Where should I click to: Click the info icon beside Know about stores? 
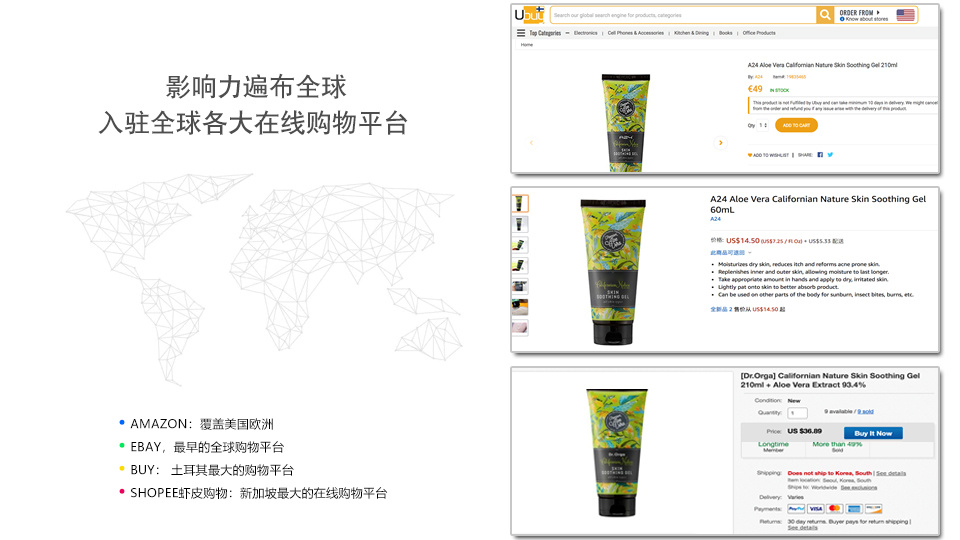[842, 19]
